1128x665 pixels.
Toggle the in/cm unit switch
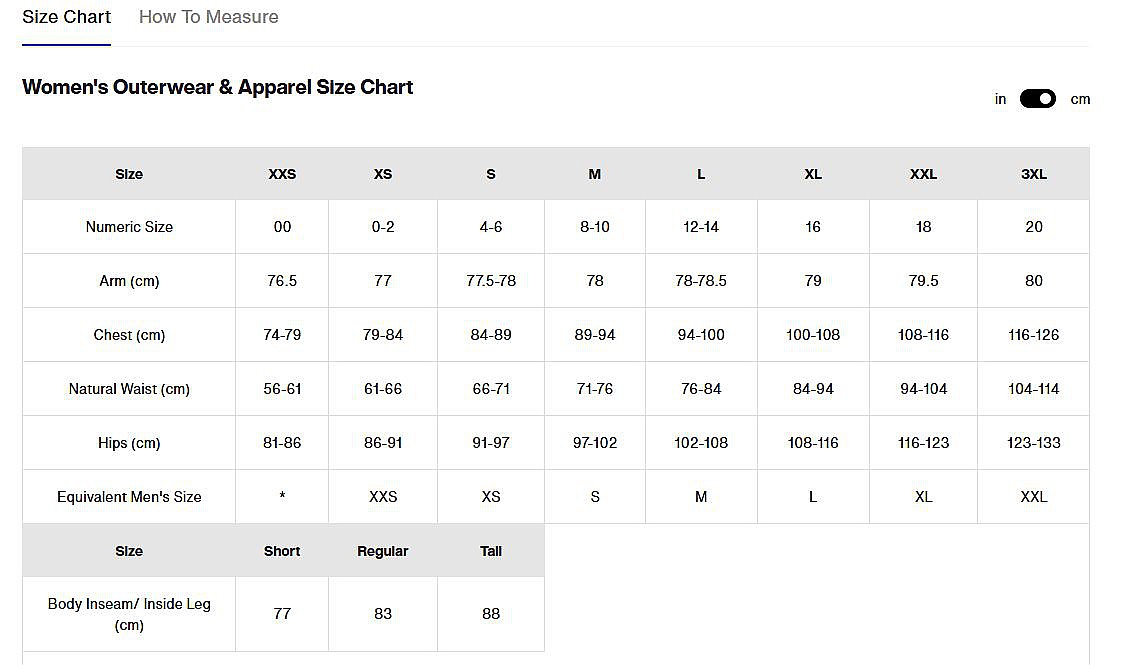click(1037, 99)
